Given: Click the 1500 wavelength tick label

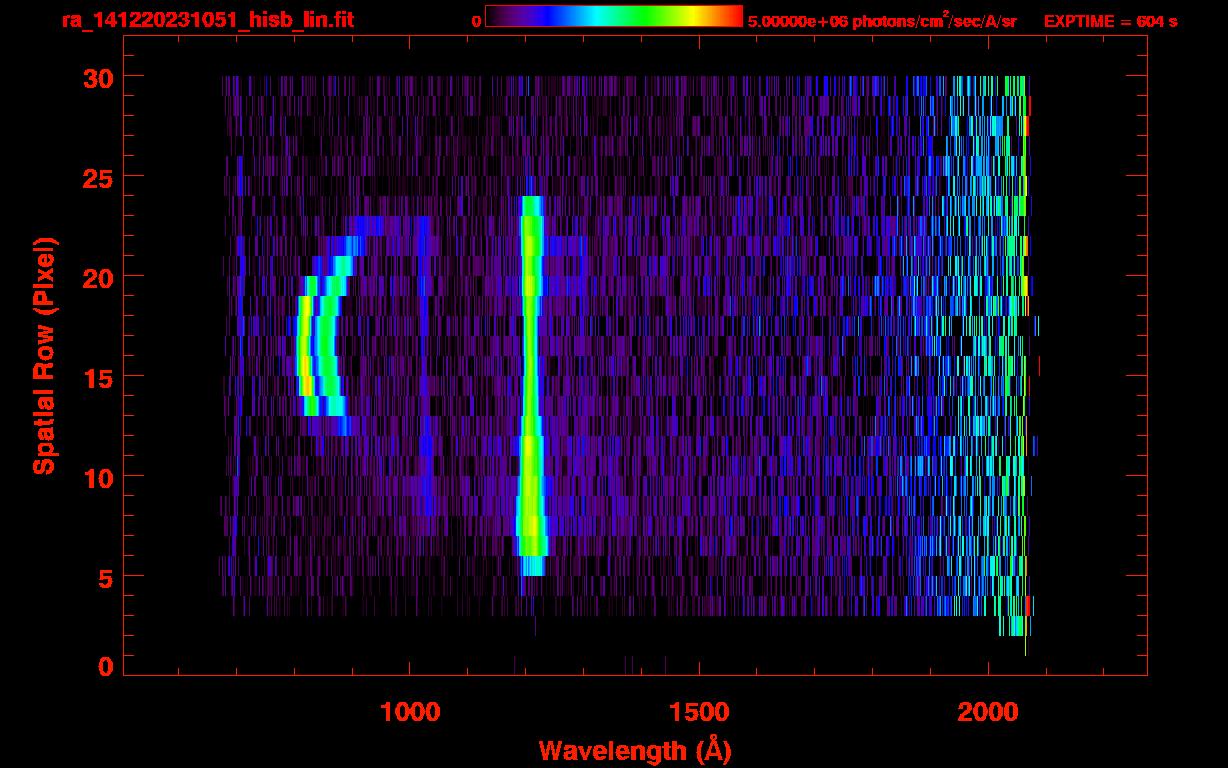Looking at the screenshot, I should (699, 712).
